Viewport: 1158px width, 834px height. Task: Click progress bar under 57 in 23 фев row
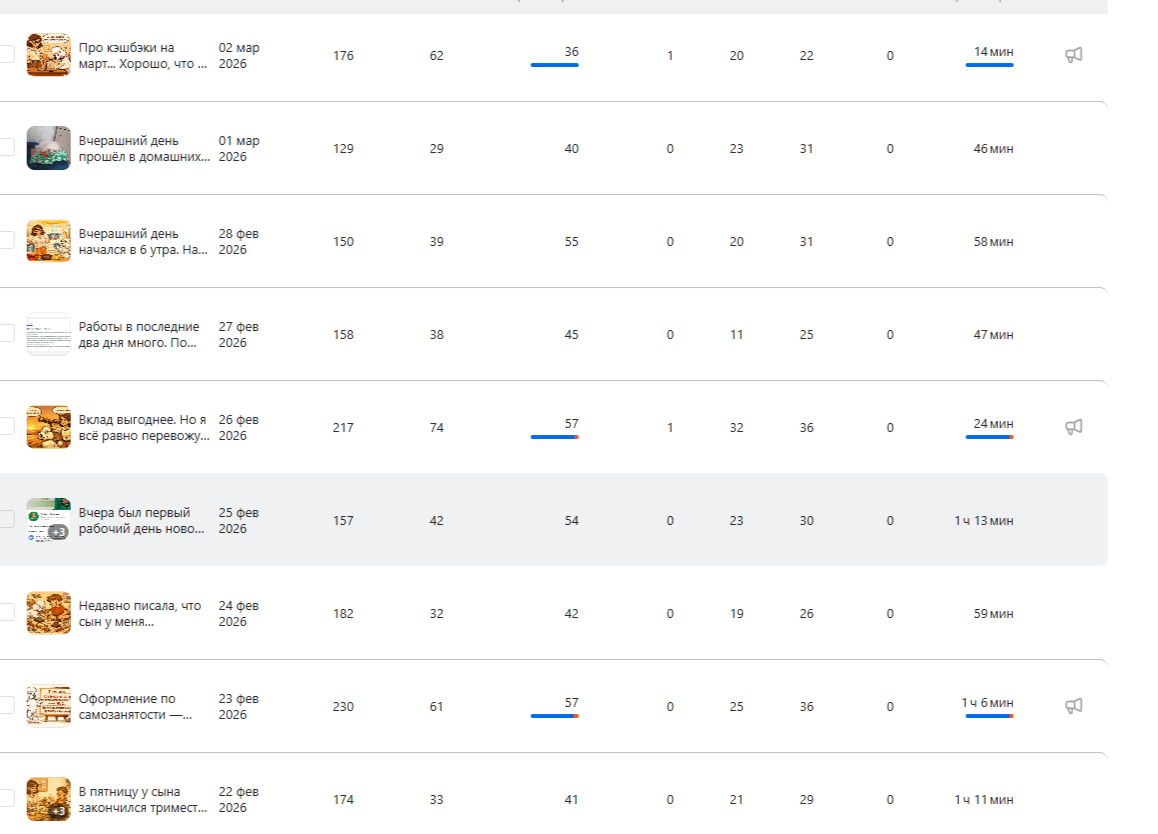coord(554,716)
